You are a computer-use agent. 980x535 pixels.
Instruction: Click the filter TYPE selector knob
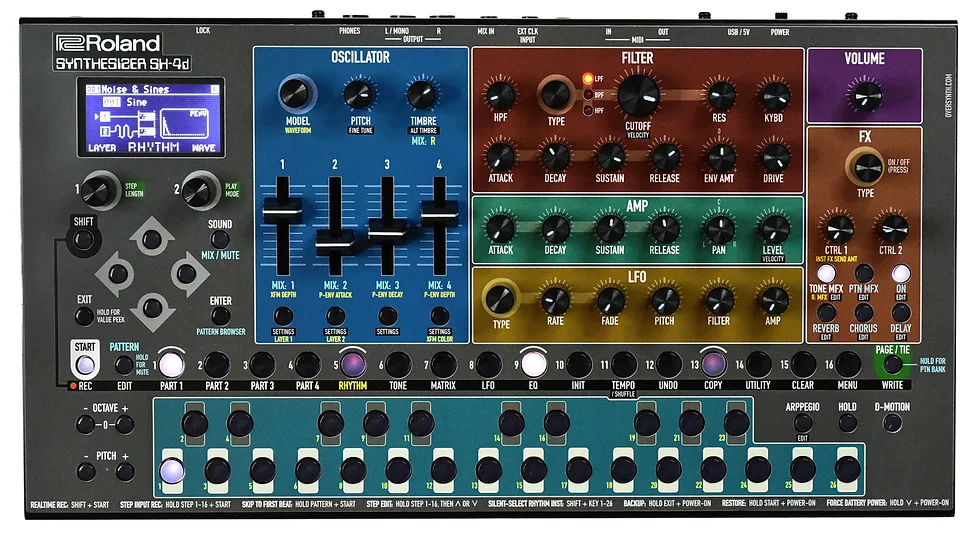pyautogui.click(x=555, y=94)
